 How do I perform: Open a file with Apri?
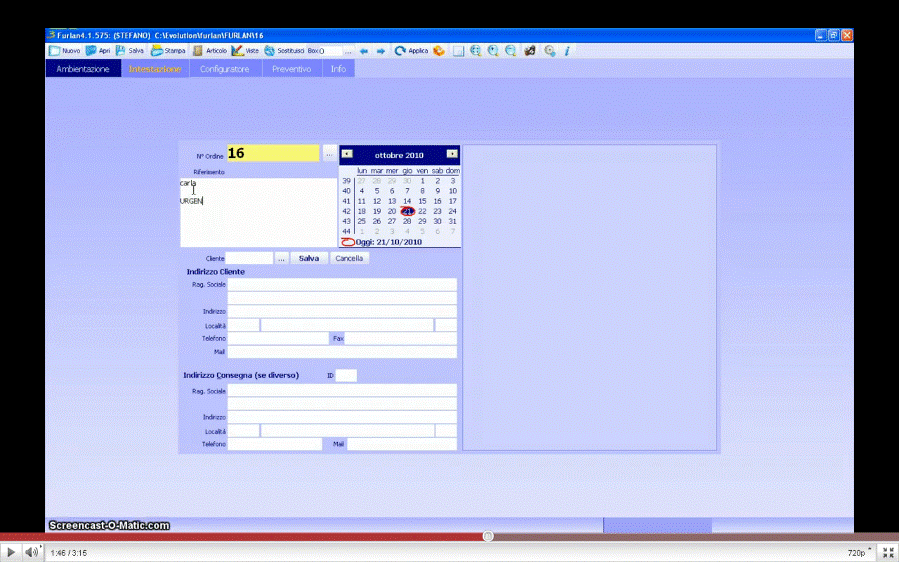(x=91, y=50)
